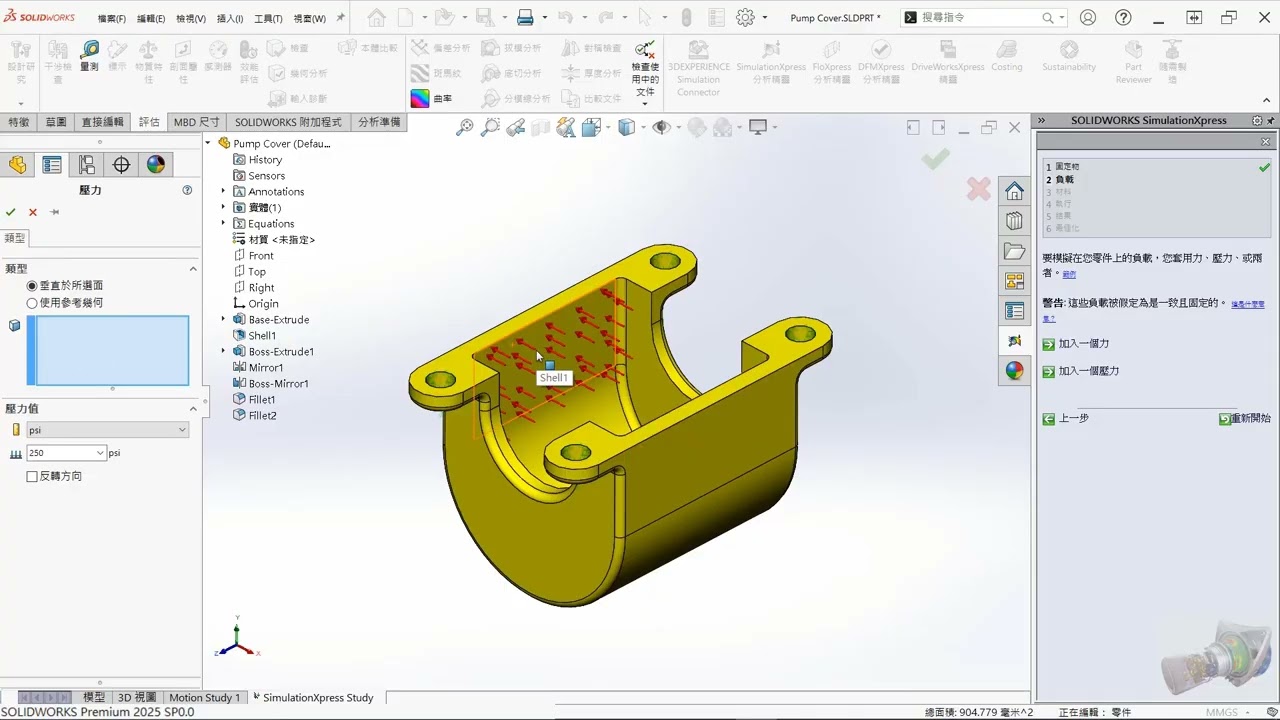
Task: Open View Orientation cube icon
Action: pos(590,127)
